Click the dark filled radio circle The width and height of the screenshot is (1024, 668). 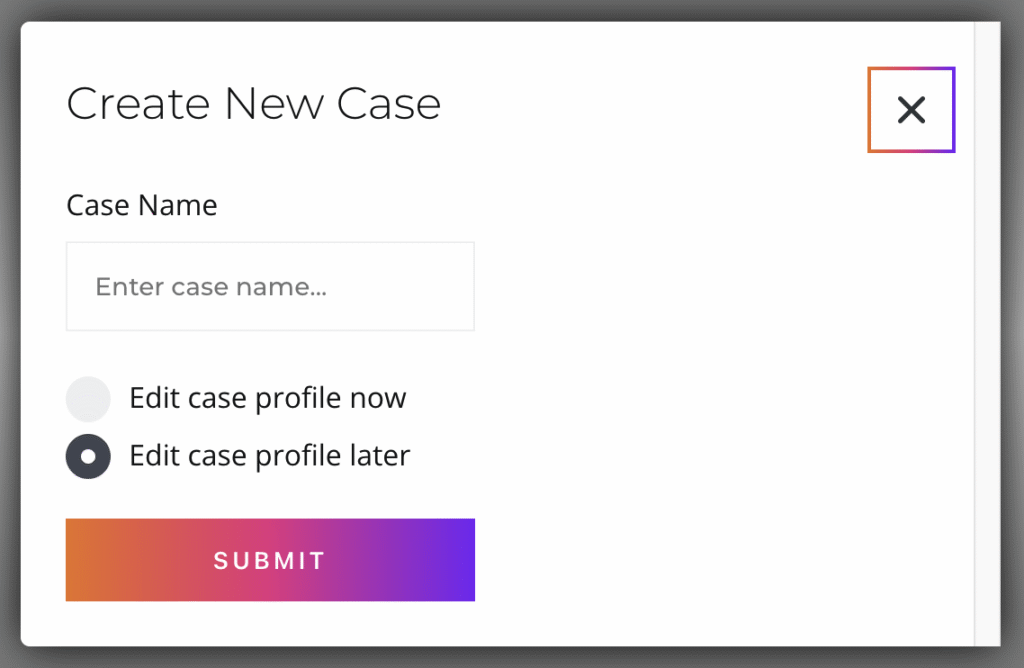tap(88, 457)
